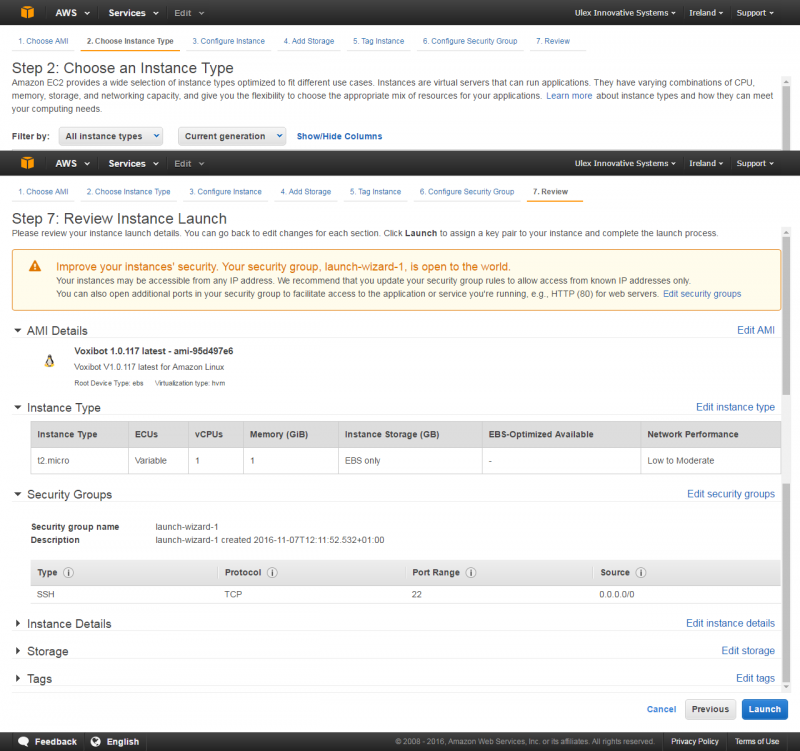
Task: Go to 1. Choose AMI tab in upper wizard
Action: point(43,41)
